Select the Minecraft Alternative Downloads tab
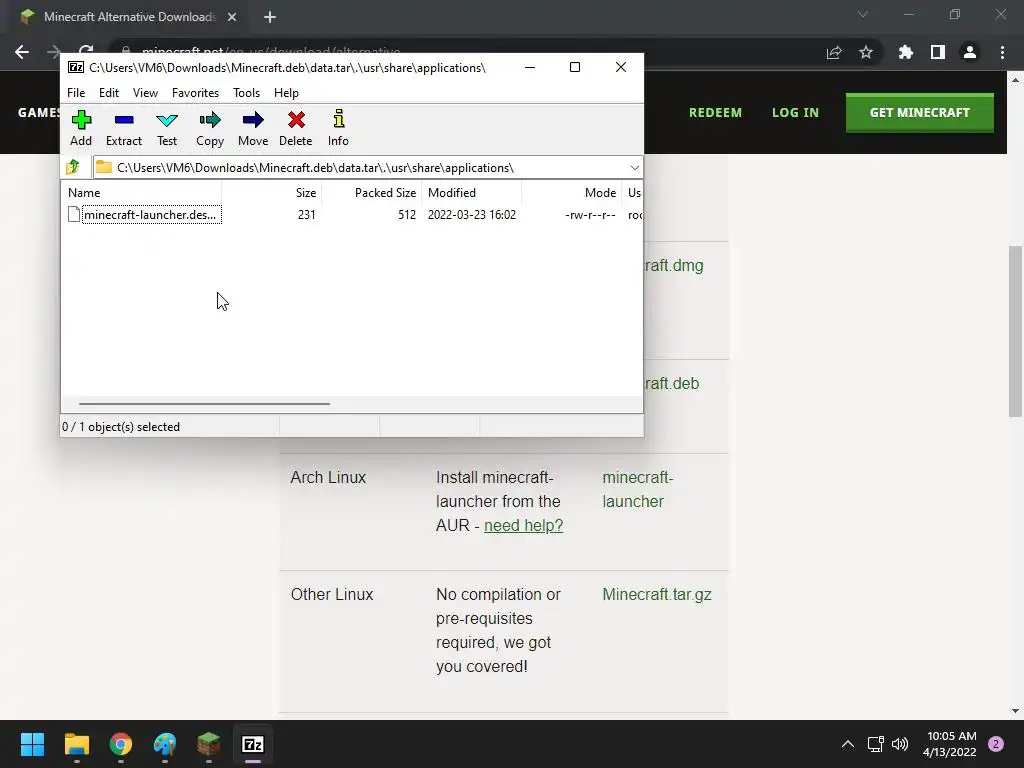Screen dimensions: 1024x768 (x=129, y=17)
